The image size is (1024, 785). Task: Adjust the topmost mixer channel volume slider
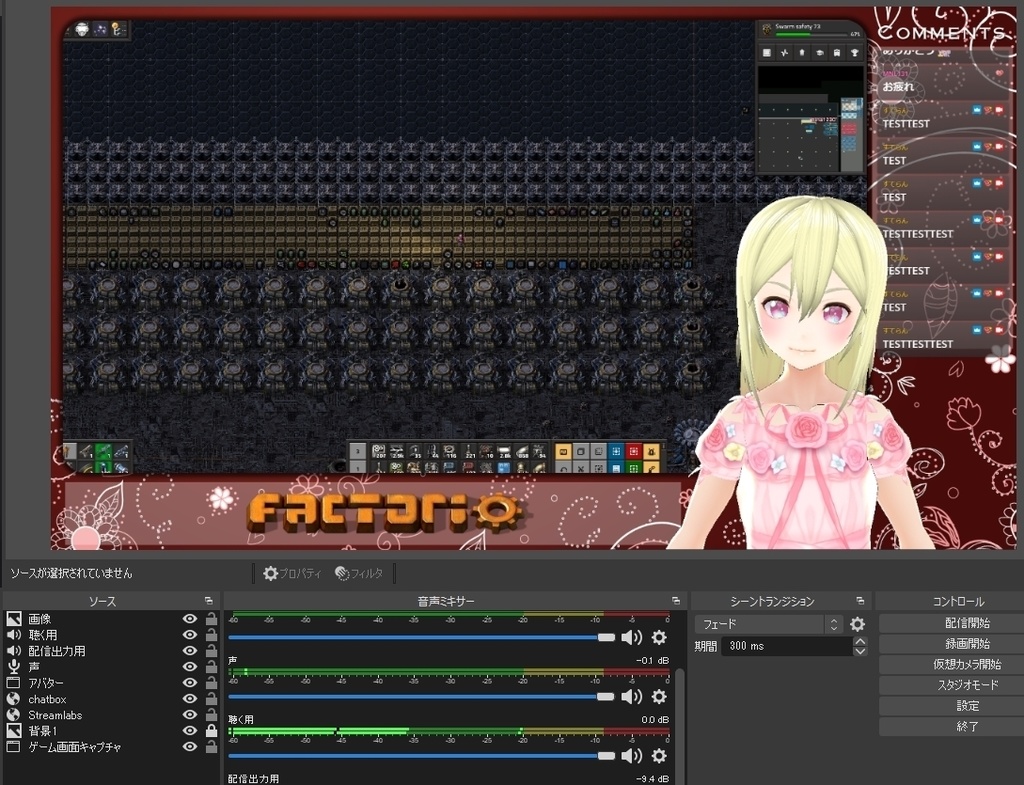point(421,637)
